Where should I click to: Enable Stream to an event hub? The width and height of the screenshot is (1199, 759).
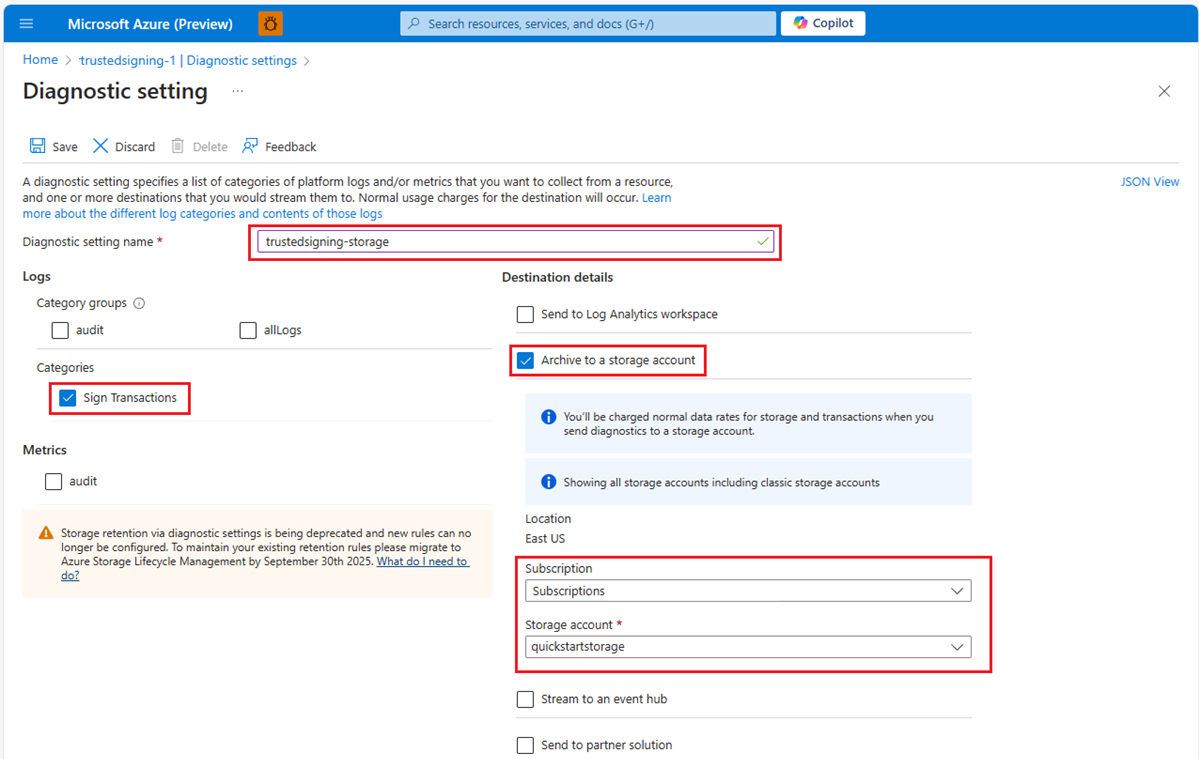[525, 699]
